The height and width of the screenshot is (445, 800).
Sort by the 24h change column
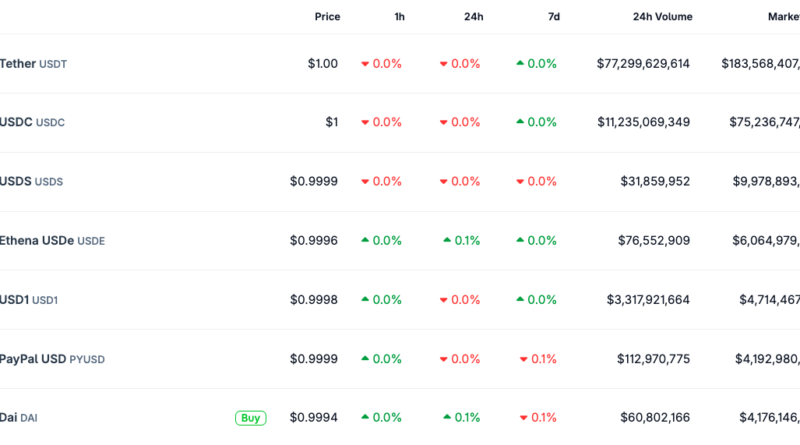472,17
